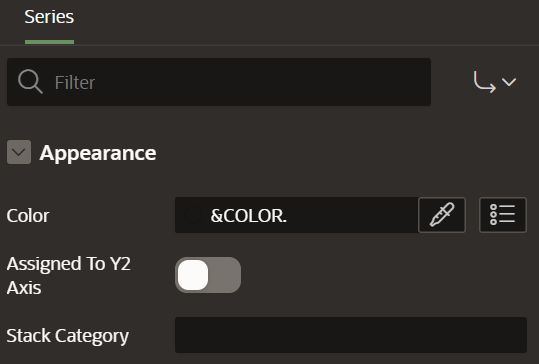Click the Appearance section heading

click(x=98, y=153)
